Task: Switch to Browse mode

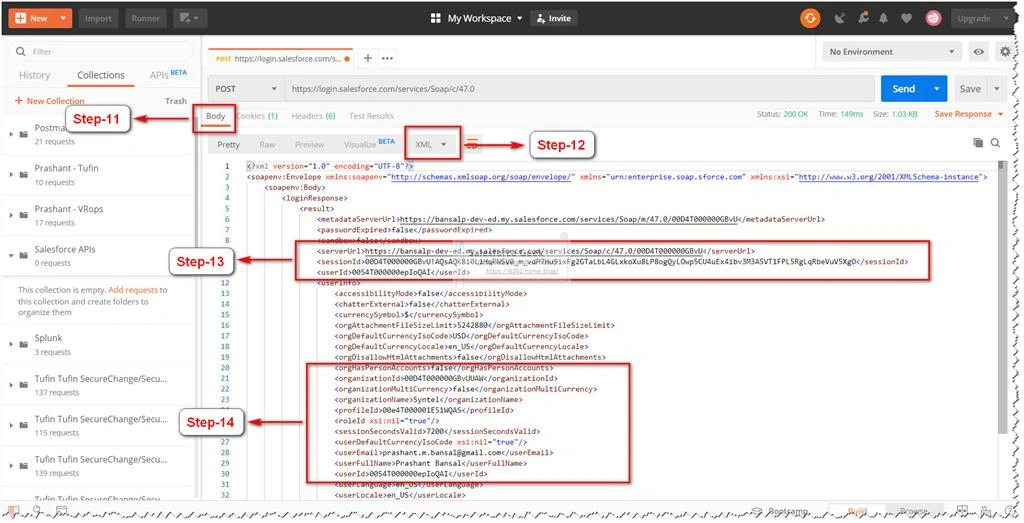Action: [x=914, y=511]
